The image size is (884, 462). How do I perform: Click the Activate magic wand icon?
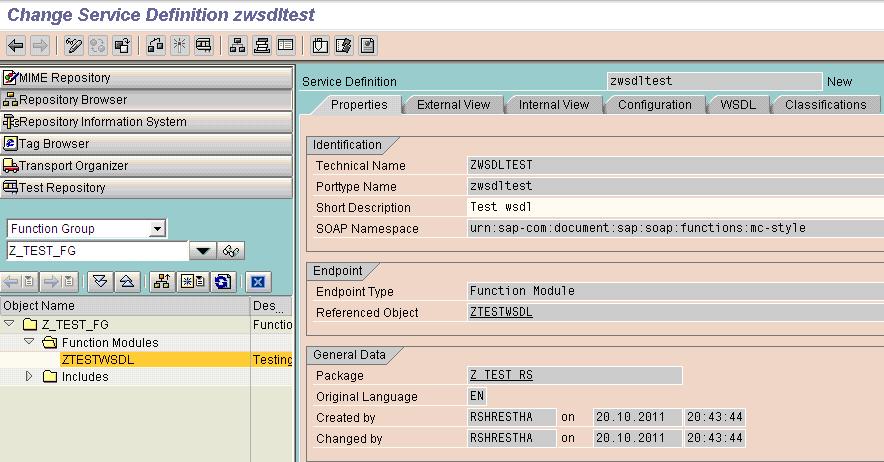[x=180, y=46]
